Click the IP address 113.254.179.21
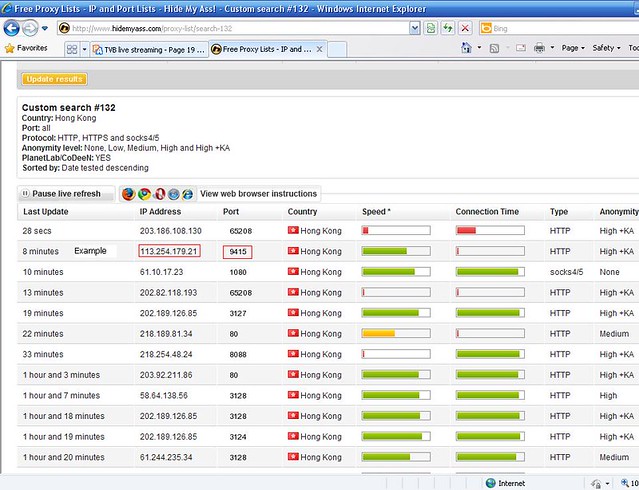 click(169, 251)
